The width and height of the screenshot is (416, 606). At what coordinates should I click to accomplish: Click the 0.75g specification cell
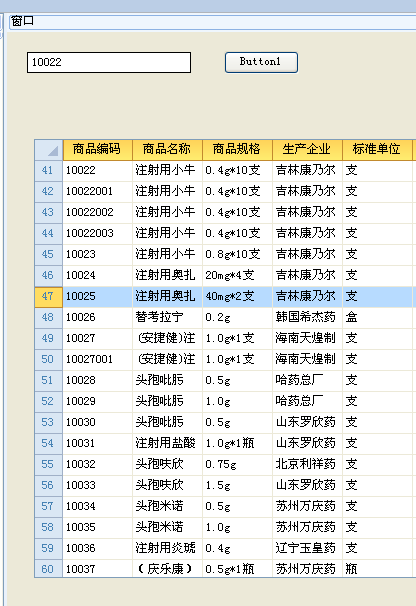coord(237,464)
